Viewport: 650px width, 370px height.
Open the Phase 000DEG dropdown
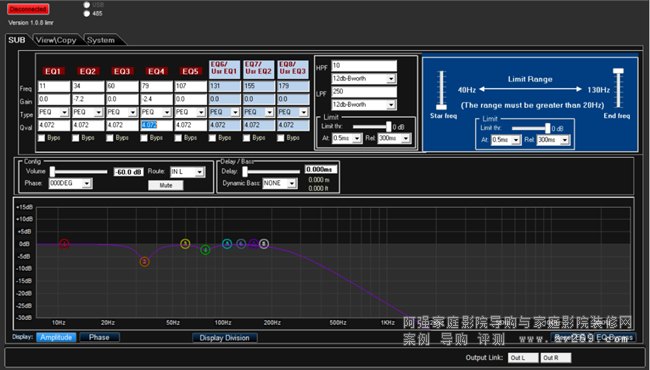pos(70,183)
